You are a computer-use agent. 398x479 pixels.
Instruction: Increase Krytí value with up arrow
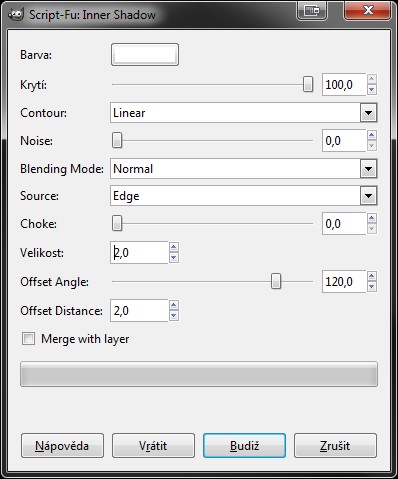click(372, 79)
